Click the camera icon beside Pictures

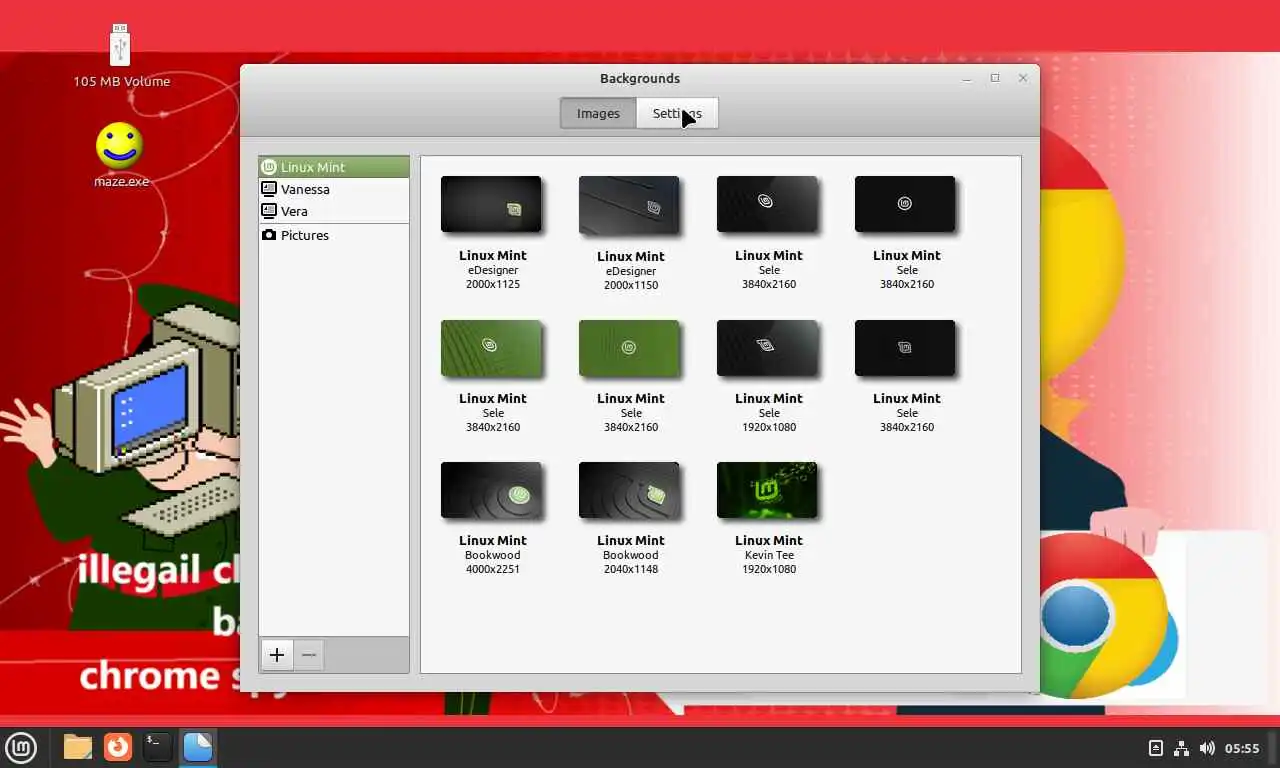pos(269,235)
